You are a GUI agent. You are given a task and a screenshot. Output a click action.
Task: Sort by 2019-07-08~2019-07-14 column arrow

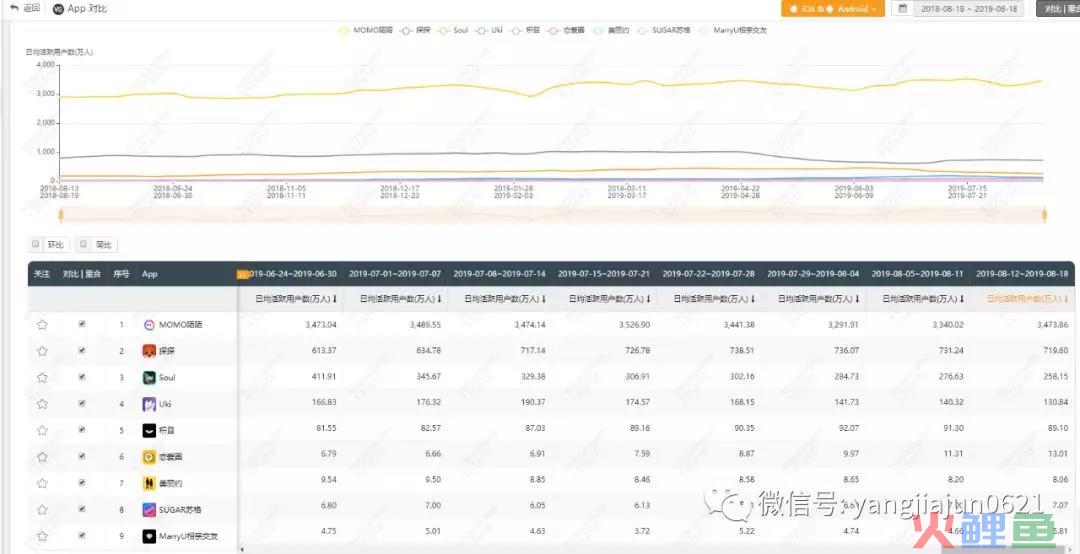[x=544, y=299]
